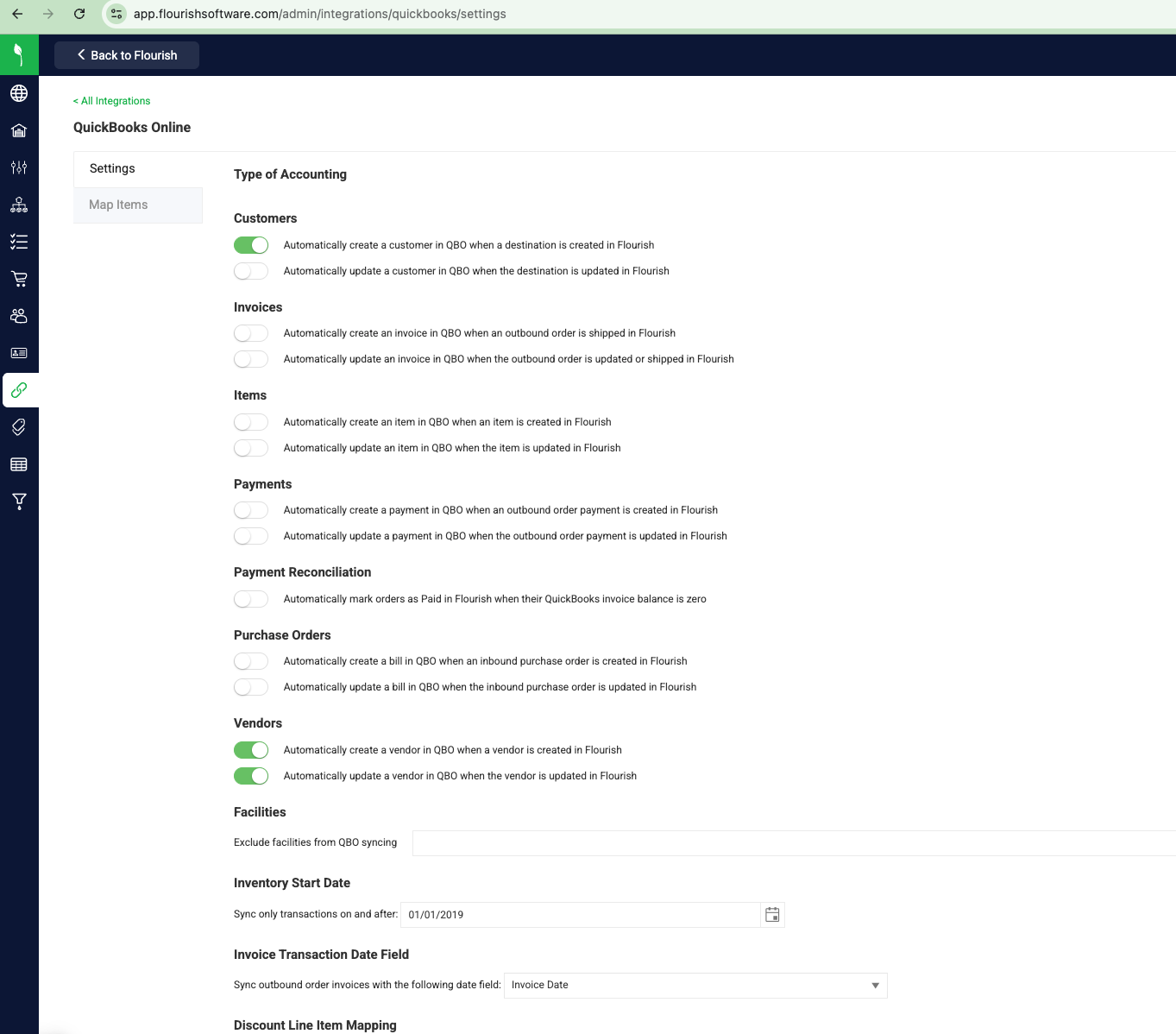Open the Invoice Date field dropdown
The width and height of the screenshot is (1176, 1034).
(x=695, y=986)
